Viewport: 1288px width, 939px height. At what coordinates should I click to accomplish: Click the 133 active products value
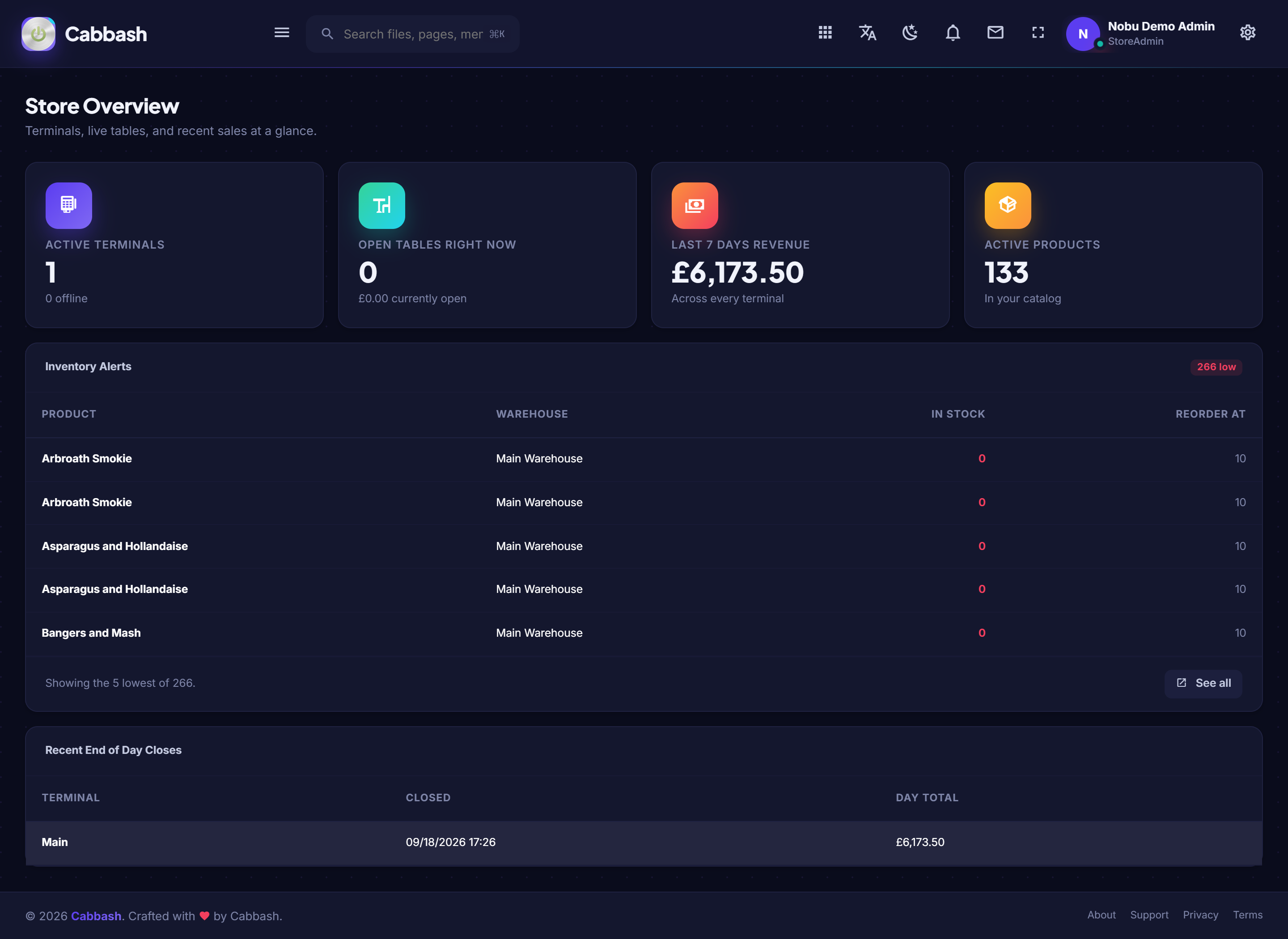tap(1006, 273)
